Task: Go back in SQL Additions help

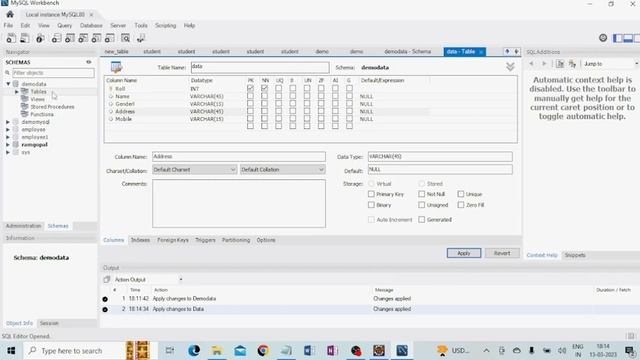Action: coord(531,64)
